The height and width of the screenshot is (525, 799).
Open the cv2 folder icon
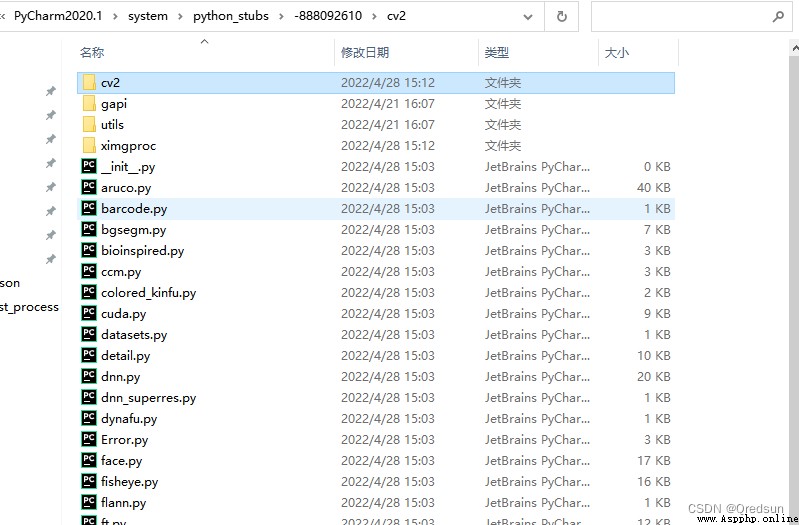coord(89,83)
